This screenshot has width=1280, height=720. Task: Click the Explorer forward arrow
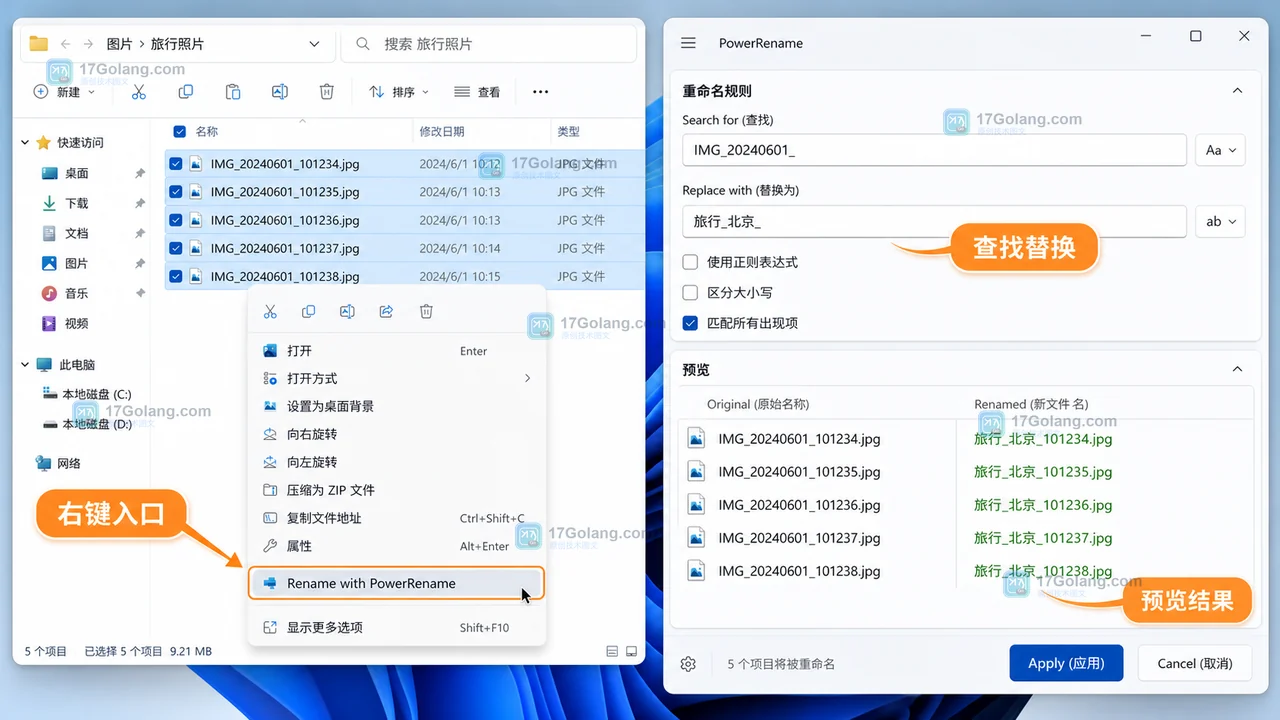click(89, 44)
